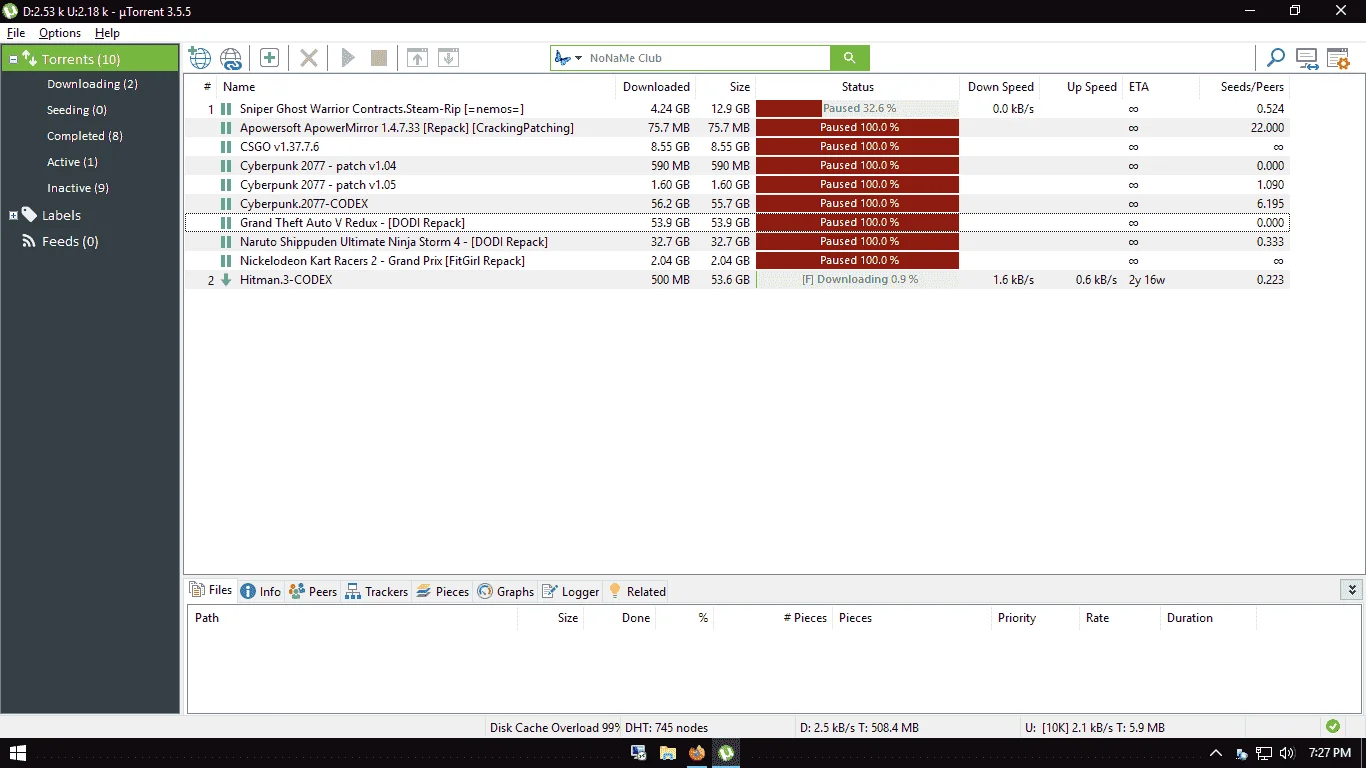Switch to the Peers tab

click(313, 591)
